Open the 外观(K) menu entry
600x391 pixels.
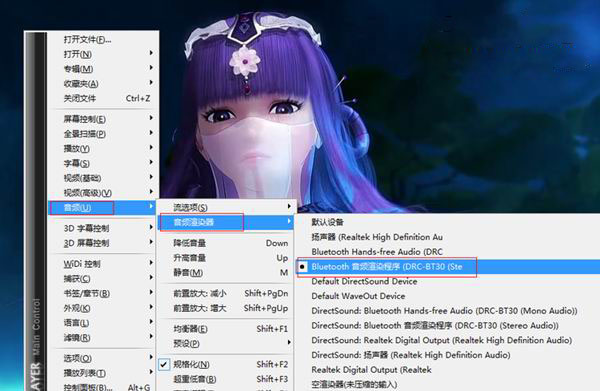[103, 308]
